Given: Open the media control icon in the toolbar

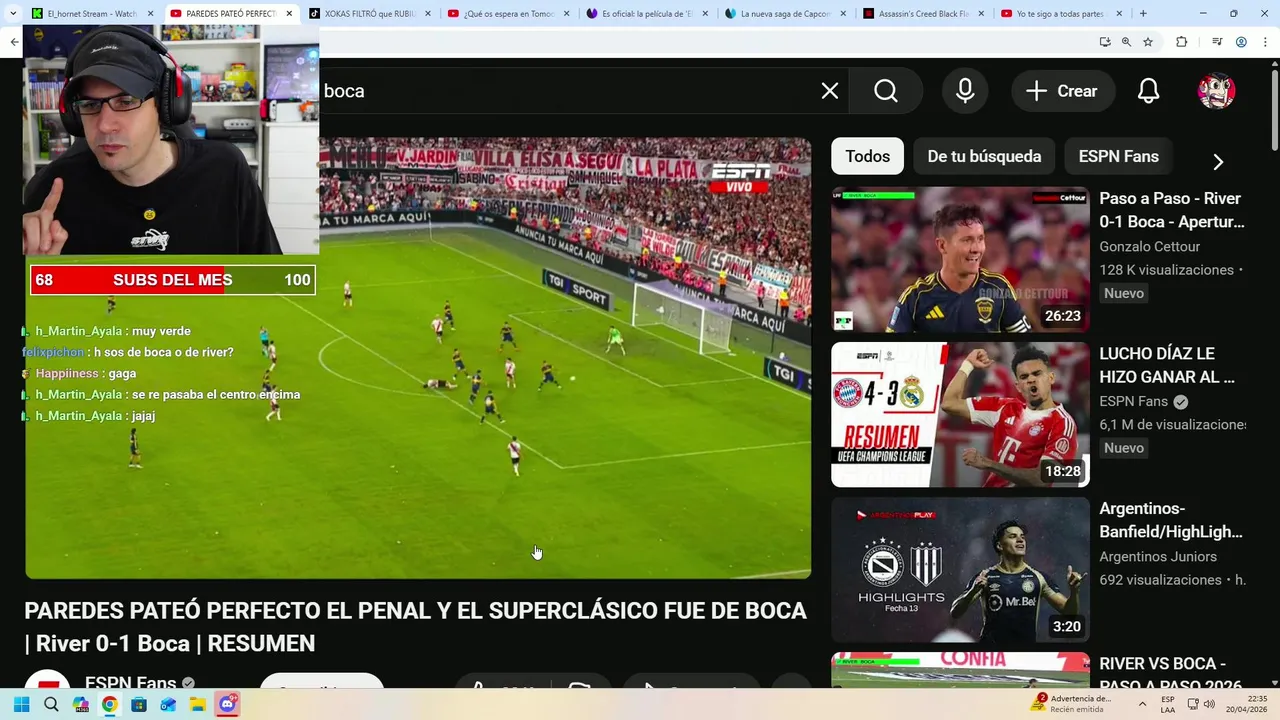Looking at the screenshot, I should [x=1217, y=42].
